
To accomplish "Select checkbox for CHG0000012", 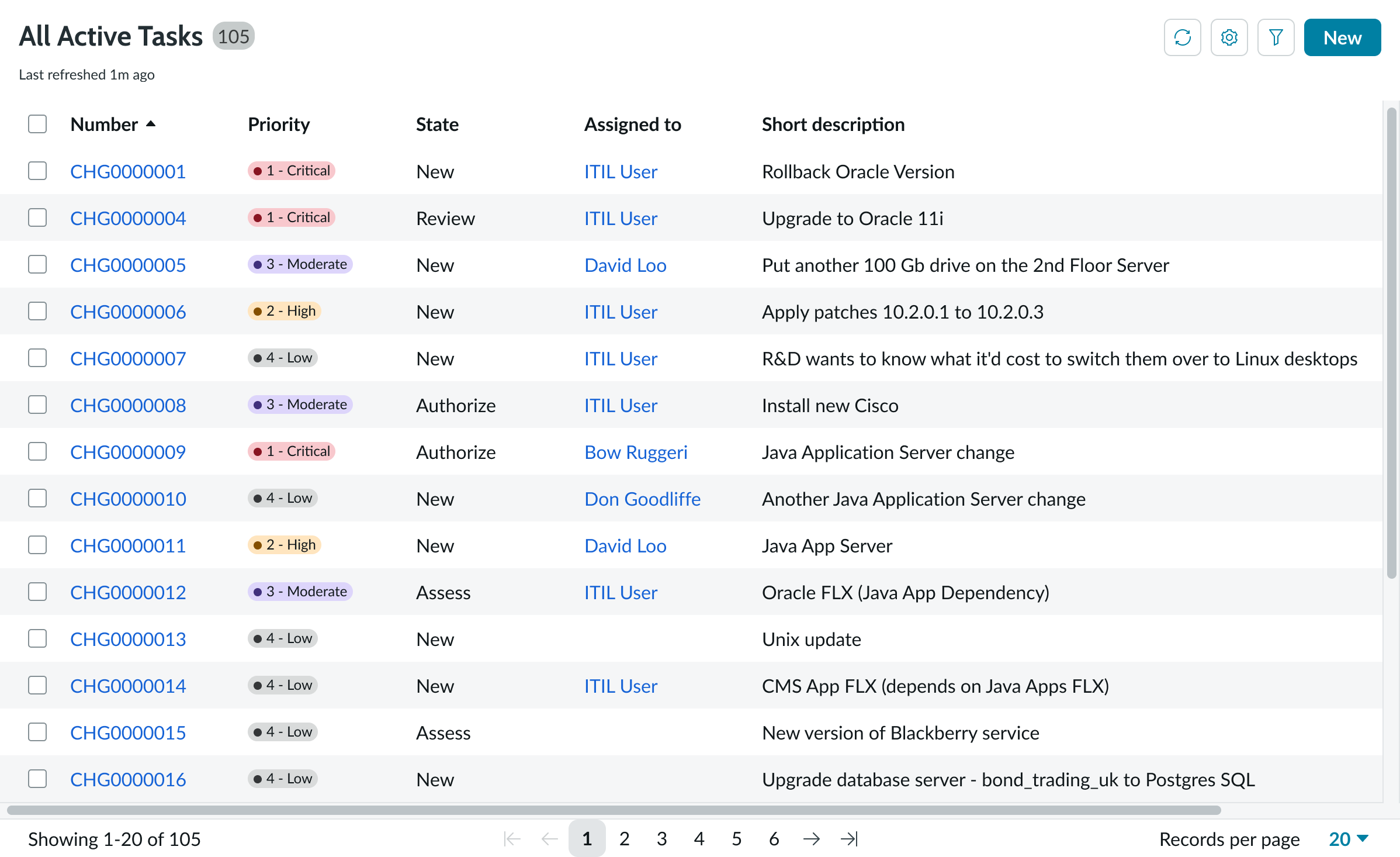I will tap(37, 592).
